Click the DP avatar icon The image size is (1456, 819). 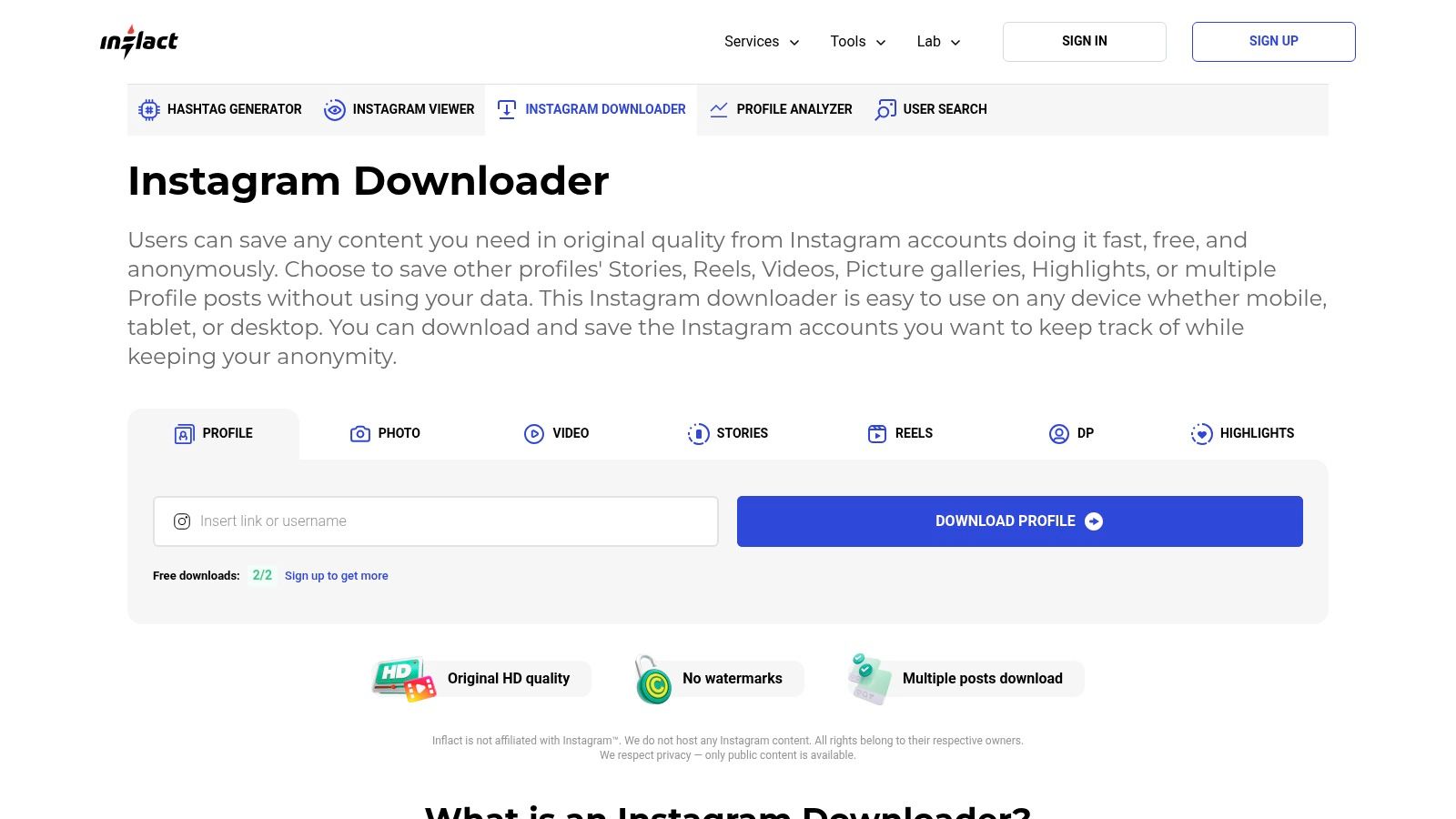pyautogui.click(x=1059, y=434)
